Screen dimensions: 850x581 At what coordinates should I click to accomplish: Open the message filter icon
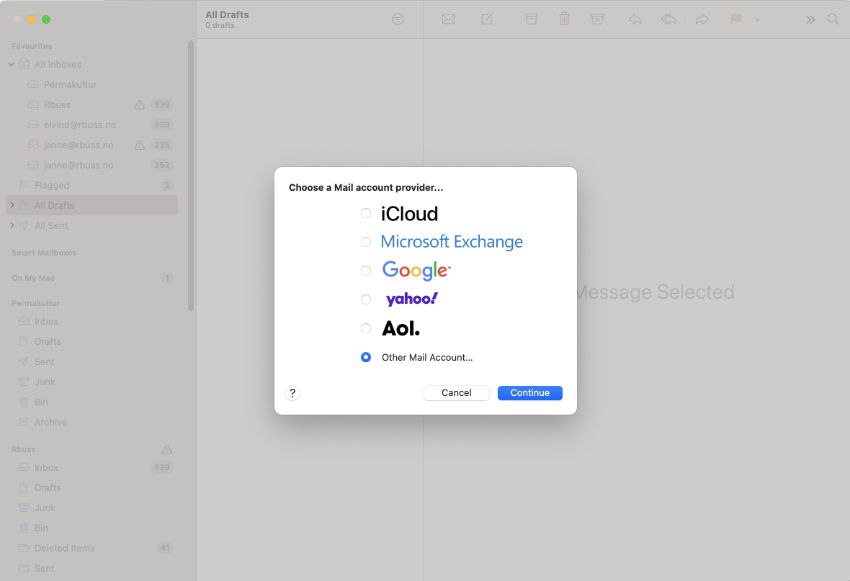(398, 19)
